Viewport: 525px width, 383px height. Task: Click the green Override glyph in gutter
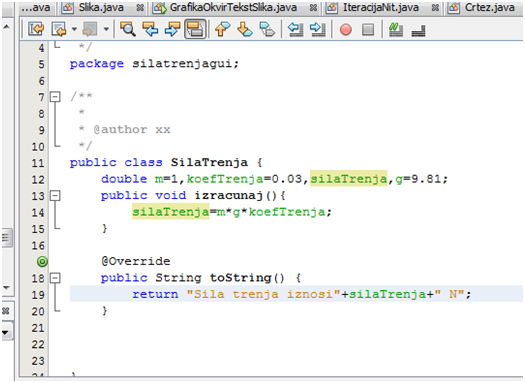(x=42, y=261)
